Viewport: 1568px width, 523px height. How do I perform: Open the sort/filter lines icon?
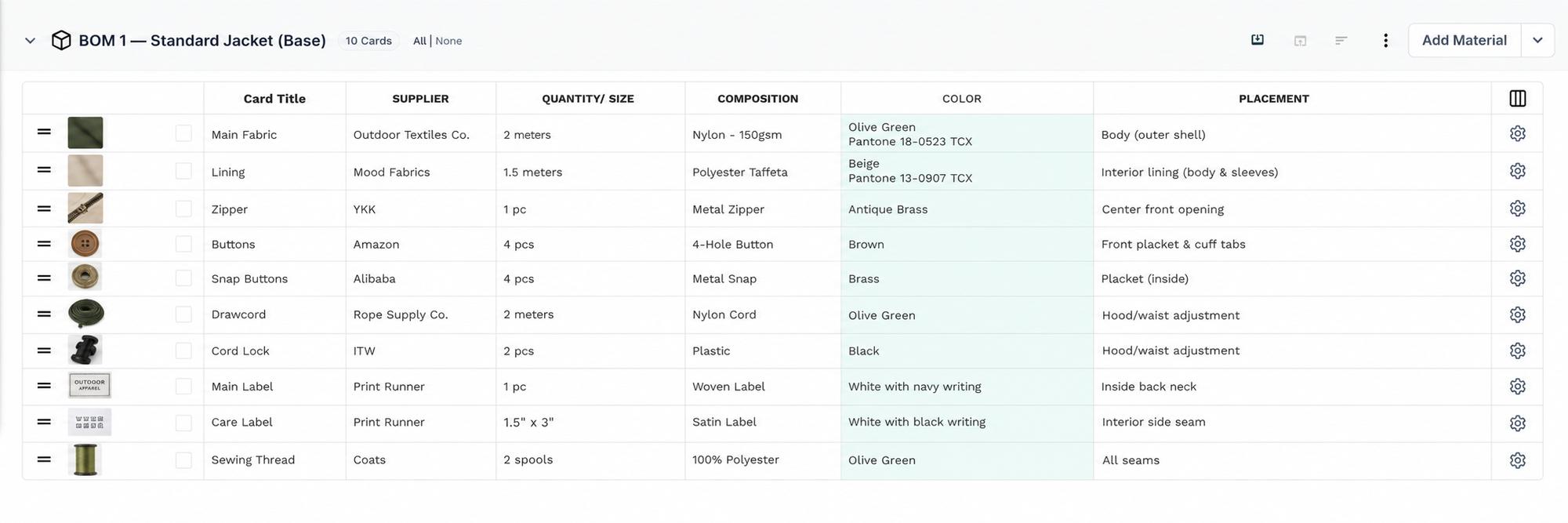pyautogui.click(x=1341, y=41)
